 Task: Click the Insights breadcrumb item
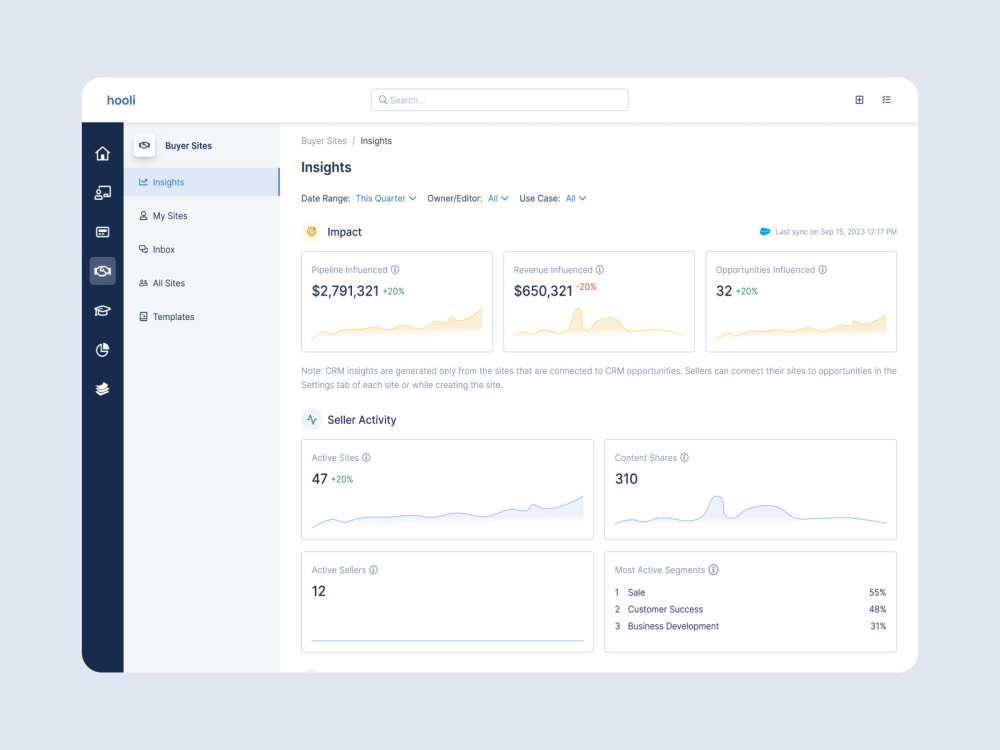pos(376,141)
